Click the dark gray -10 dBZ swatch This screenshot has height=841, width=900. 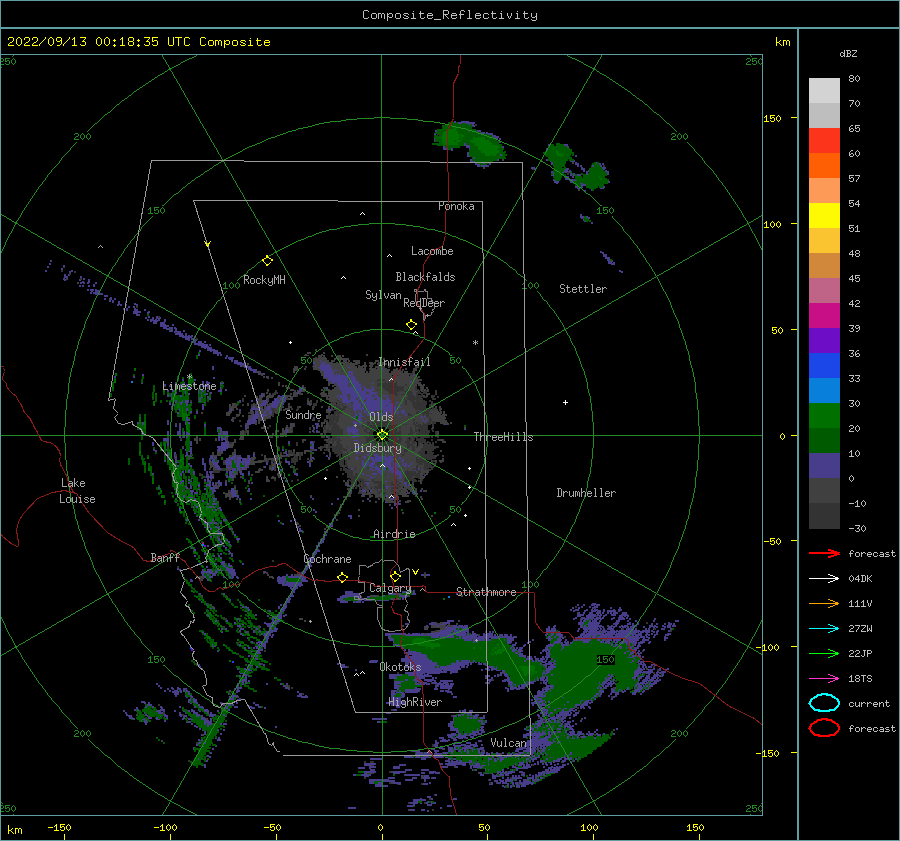tap(824, 490)
